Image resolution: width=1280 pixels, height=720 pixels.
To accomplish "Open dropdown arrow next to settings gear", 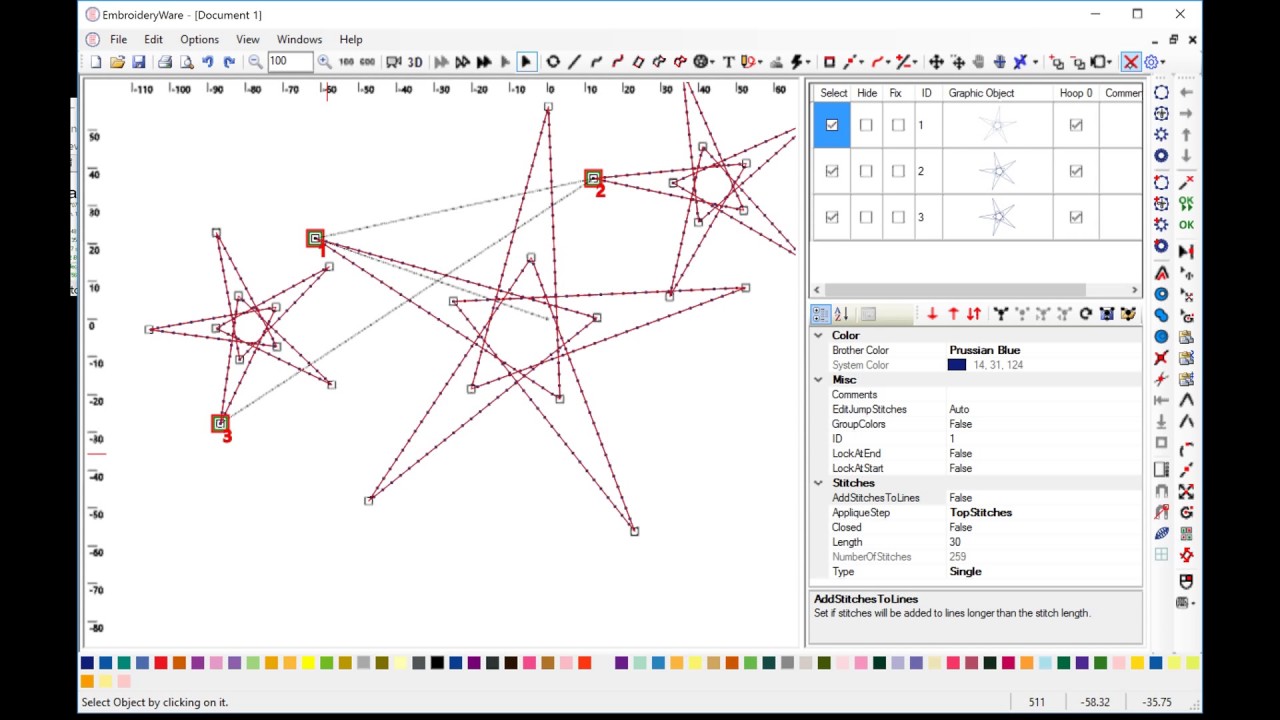I will pyautogui.click(x=1162, y=62).
